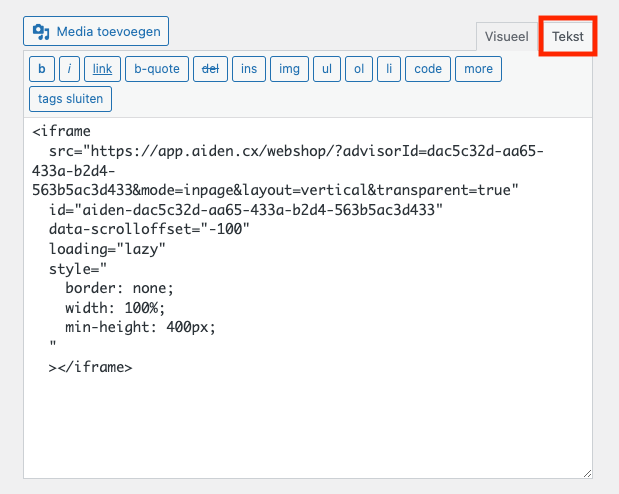
Task: Click the '></iframe>' closing tag line
Action: [90, 368]
